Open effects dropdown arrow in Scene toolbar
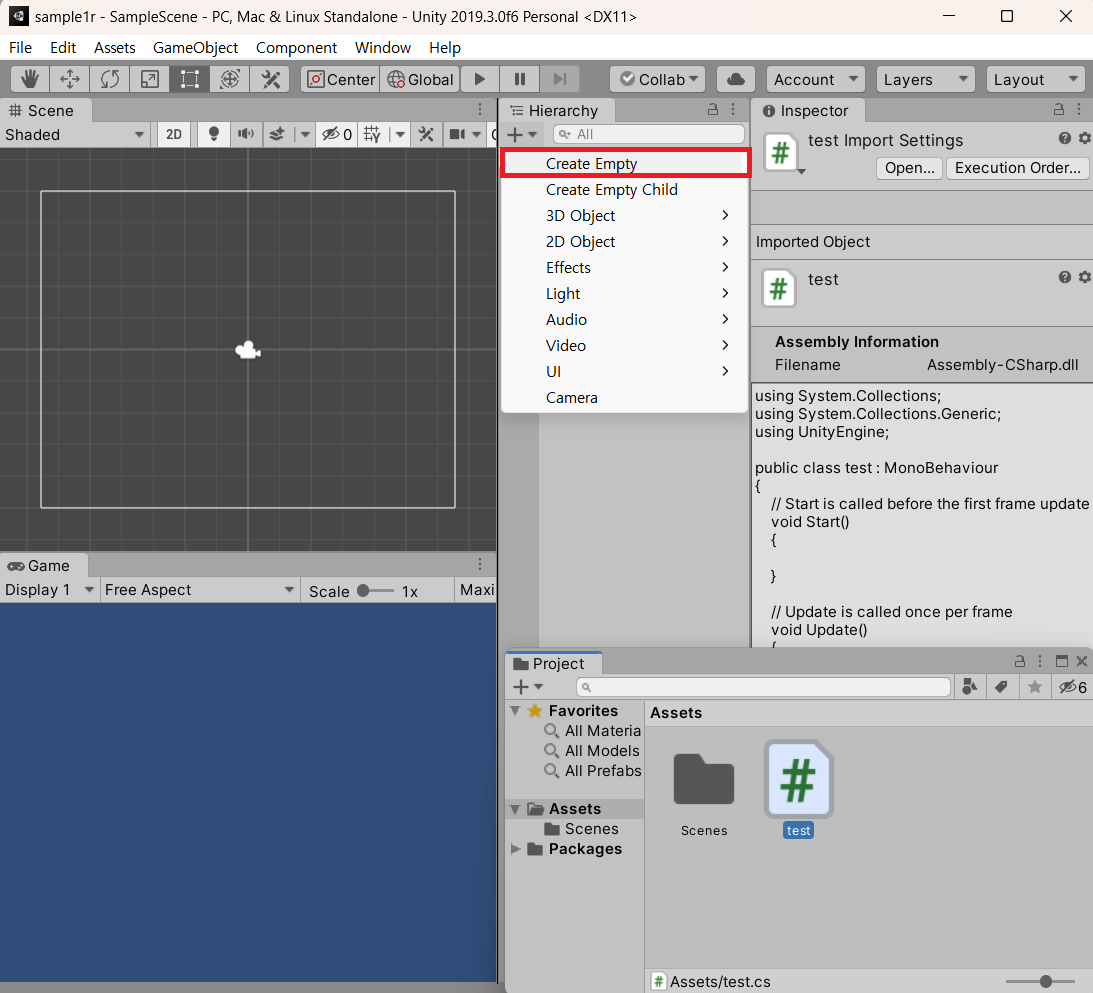Screen dimensions: 1093x993 (305, 134)
